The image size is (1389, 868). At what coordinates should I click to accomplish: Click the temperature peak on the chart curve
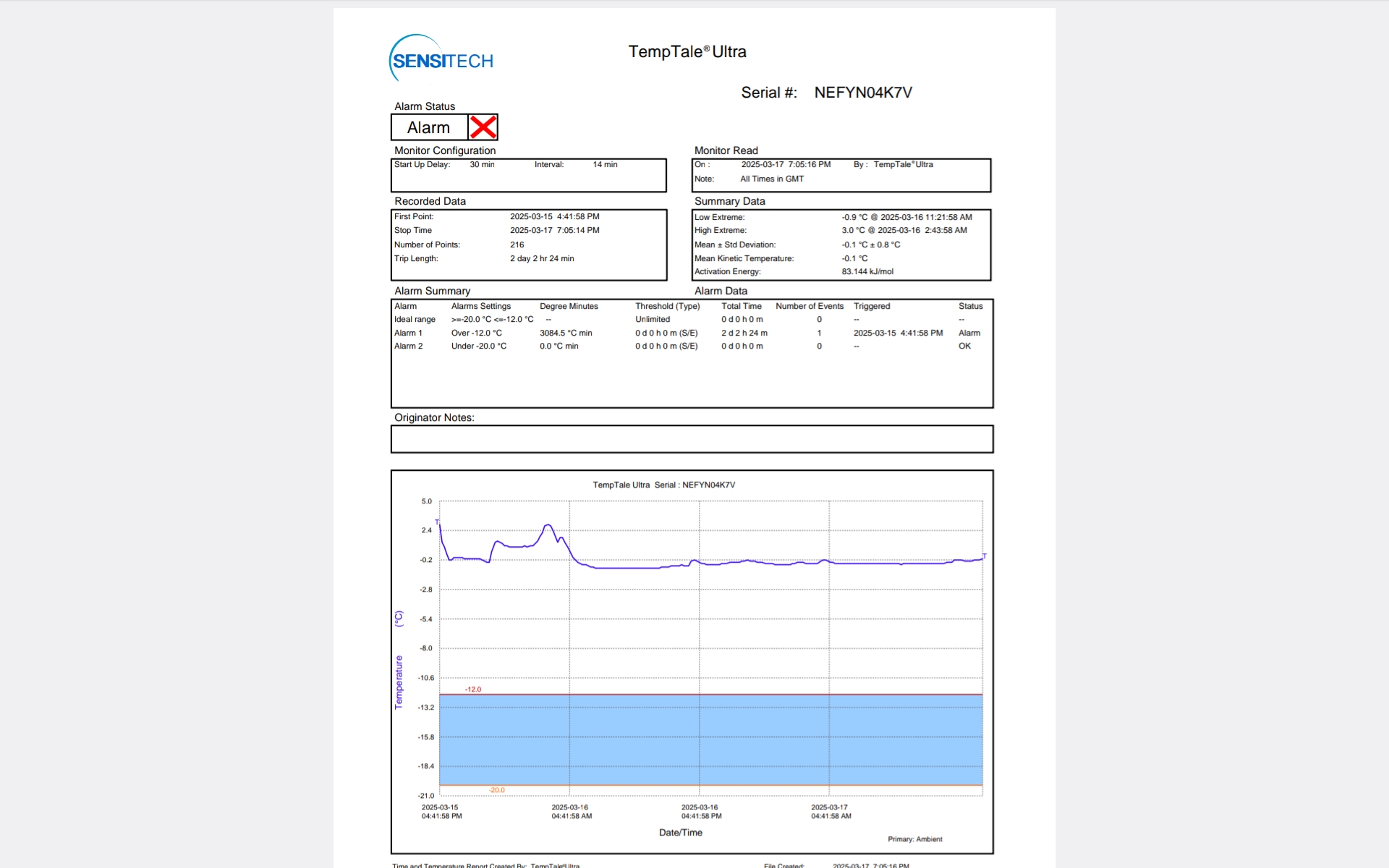[x=548, y=525]
